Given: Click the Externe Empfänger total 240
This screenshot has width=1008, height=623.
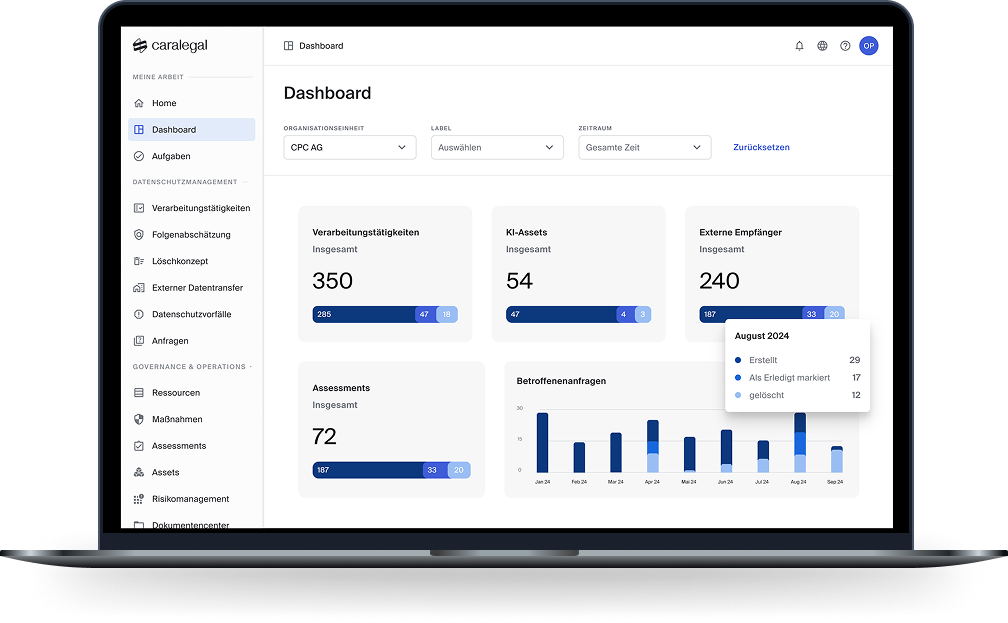Looking at the screenshot, I should coord(719,281).
